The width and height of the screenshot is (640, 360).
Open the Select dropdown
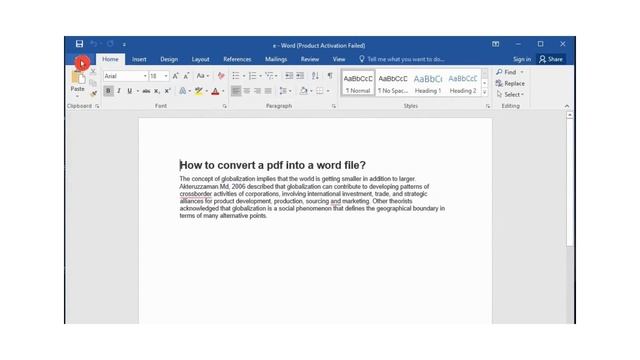[x=510, y=94]
